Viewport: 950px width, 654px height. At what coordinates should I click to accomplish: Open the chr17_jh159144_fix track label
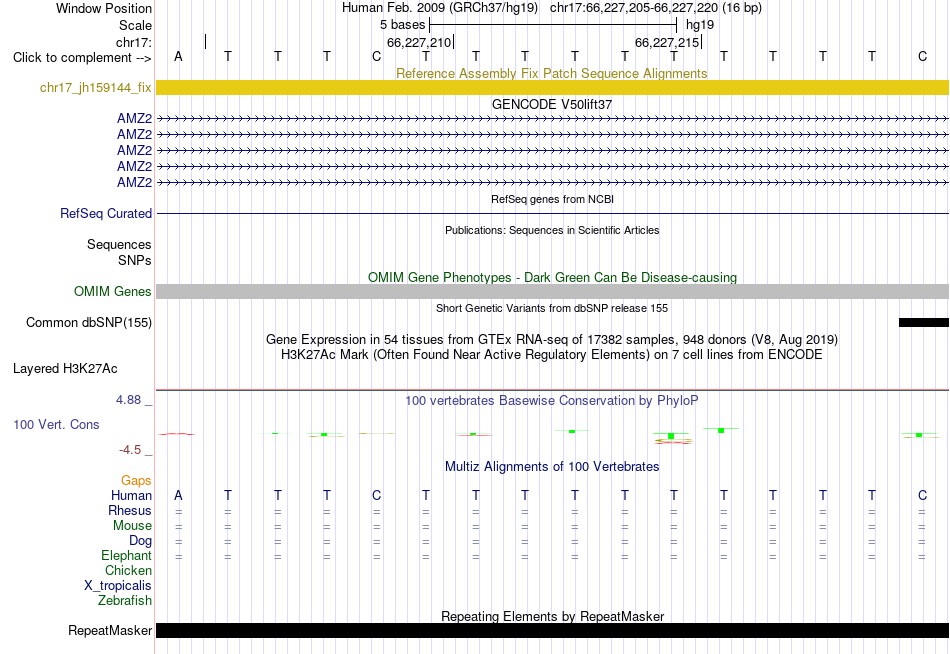96,87
